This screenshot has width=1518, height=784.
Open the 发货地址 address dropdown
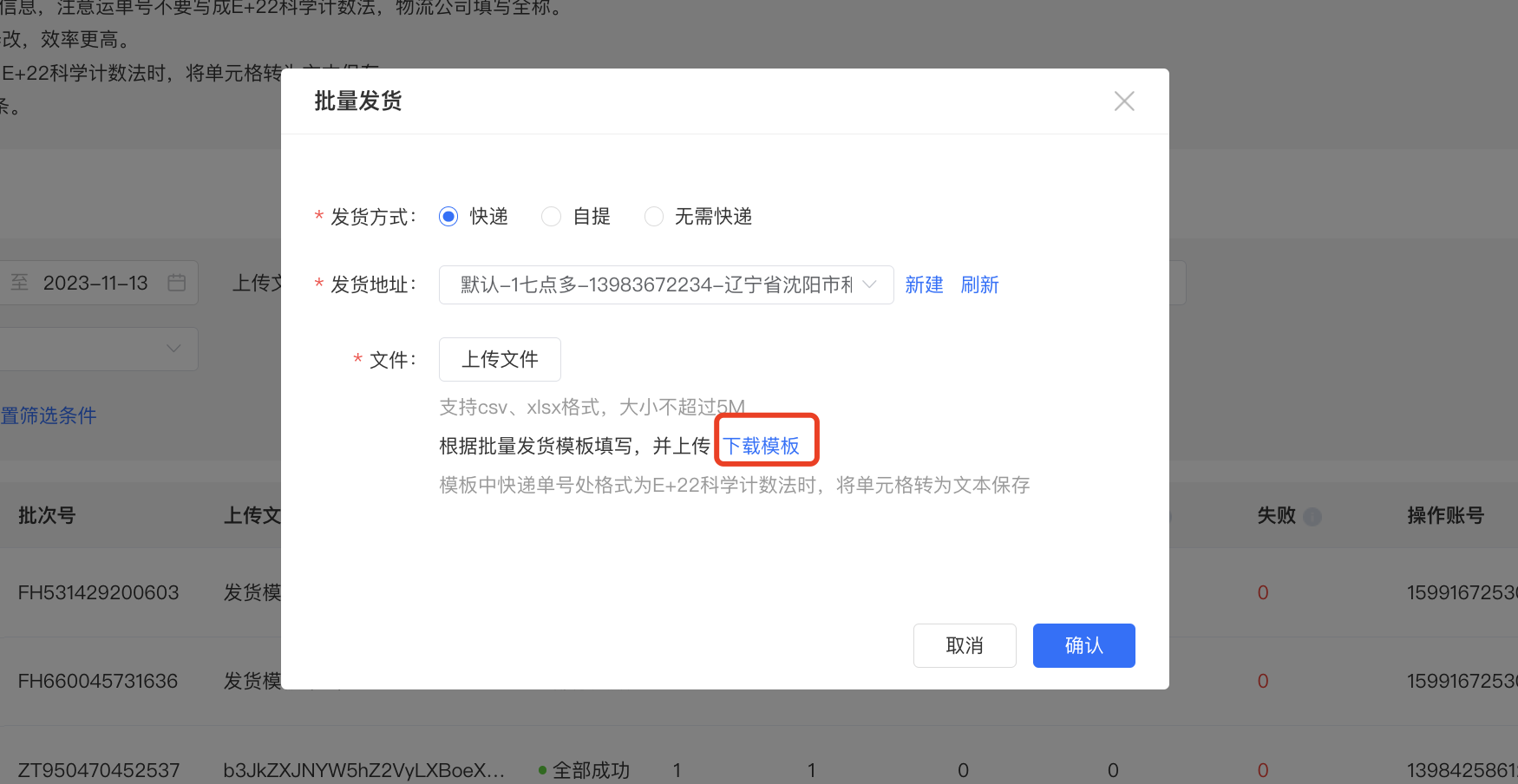pos(666,284)
